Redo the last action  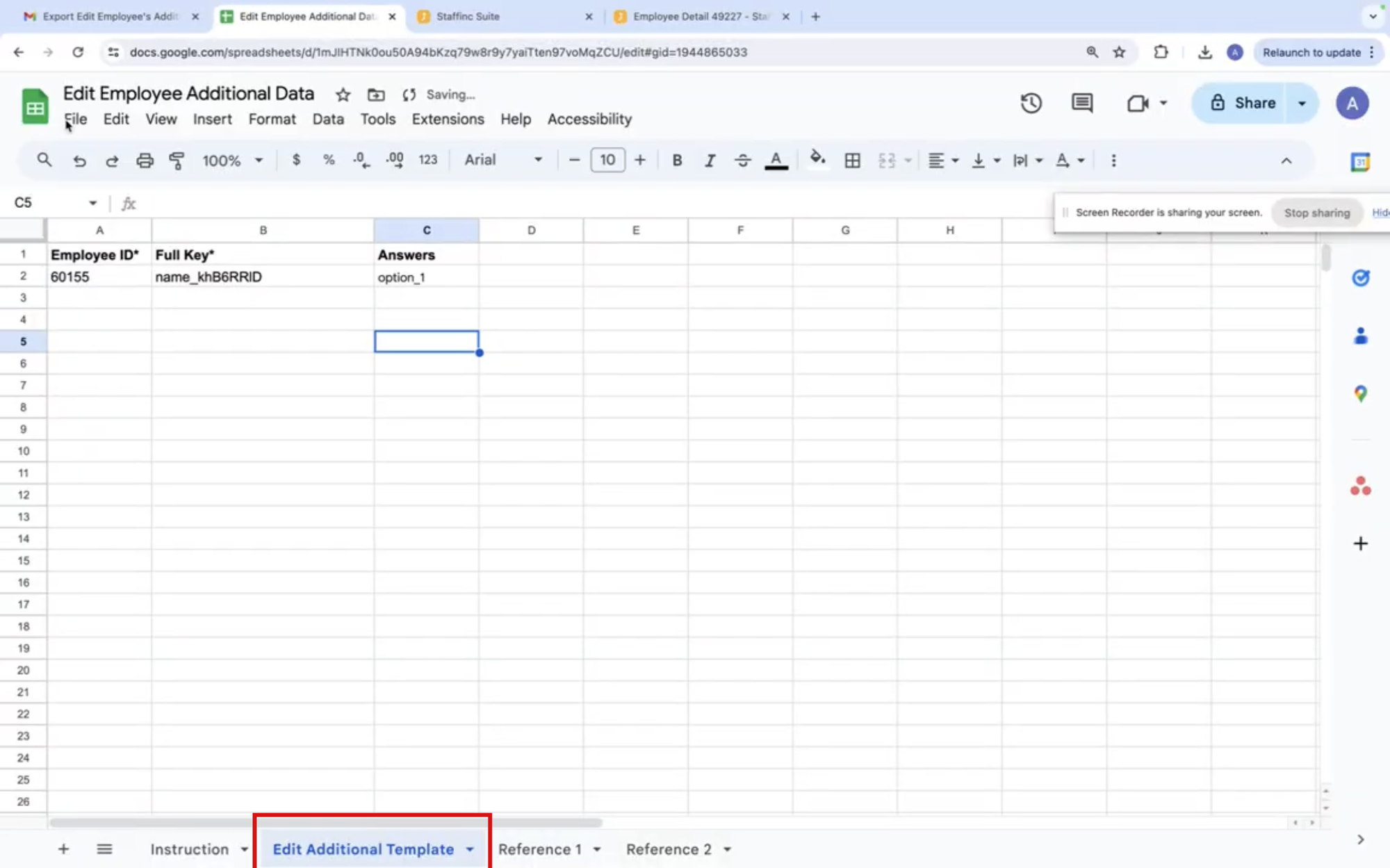click(x=112, y=161)
